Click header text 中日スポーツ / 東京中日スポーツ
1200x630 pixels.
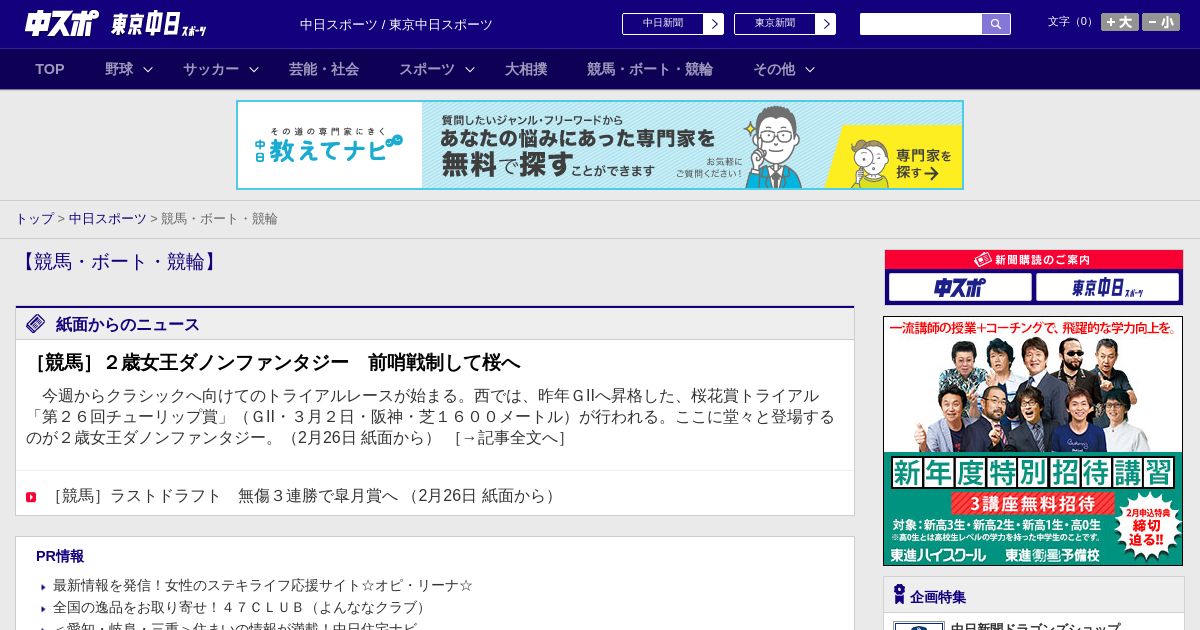pos(396,25)
